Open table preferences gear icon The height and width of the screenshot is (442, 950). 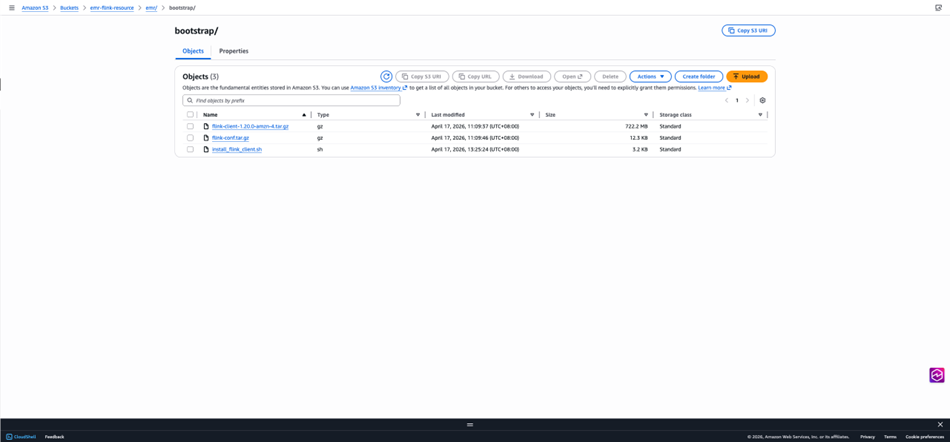(762, 101)
